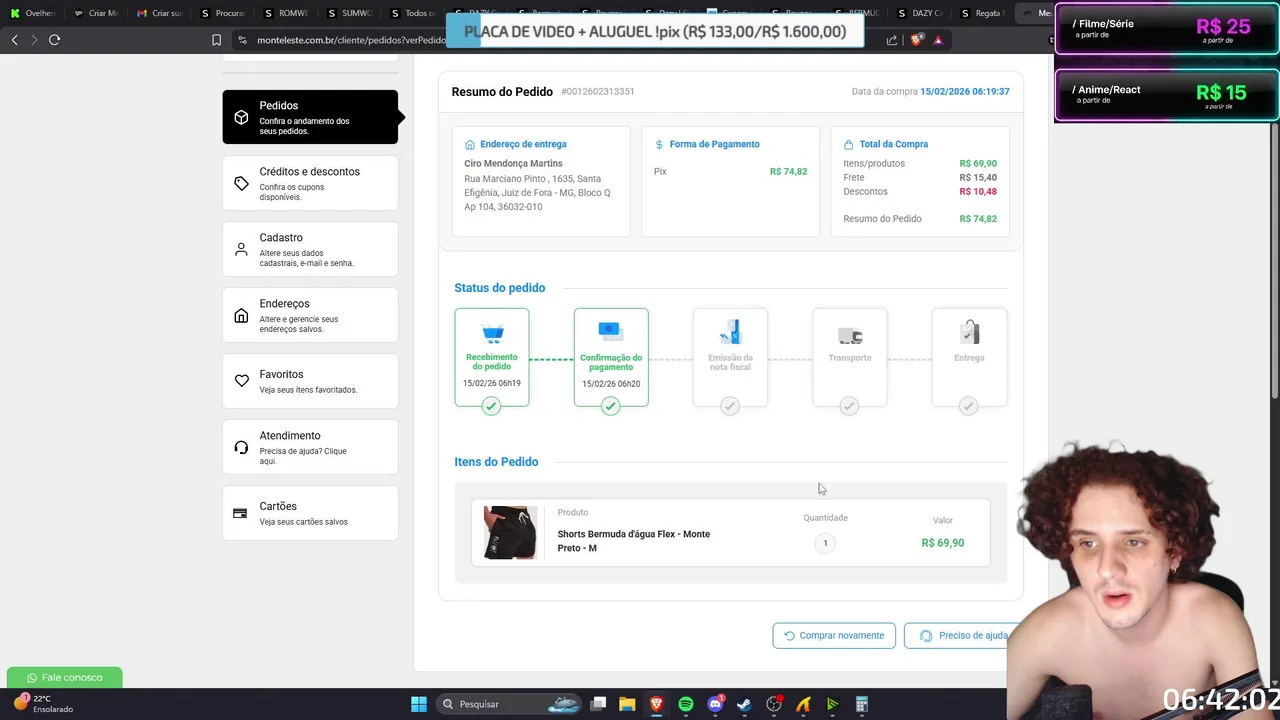Image resolution: width=1280 pixels, height=720 pixels.
Task: Click the Pix payment amount R$ 74,82
Action: tap(788, 172)
